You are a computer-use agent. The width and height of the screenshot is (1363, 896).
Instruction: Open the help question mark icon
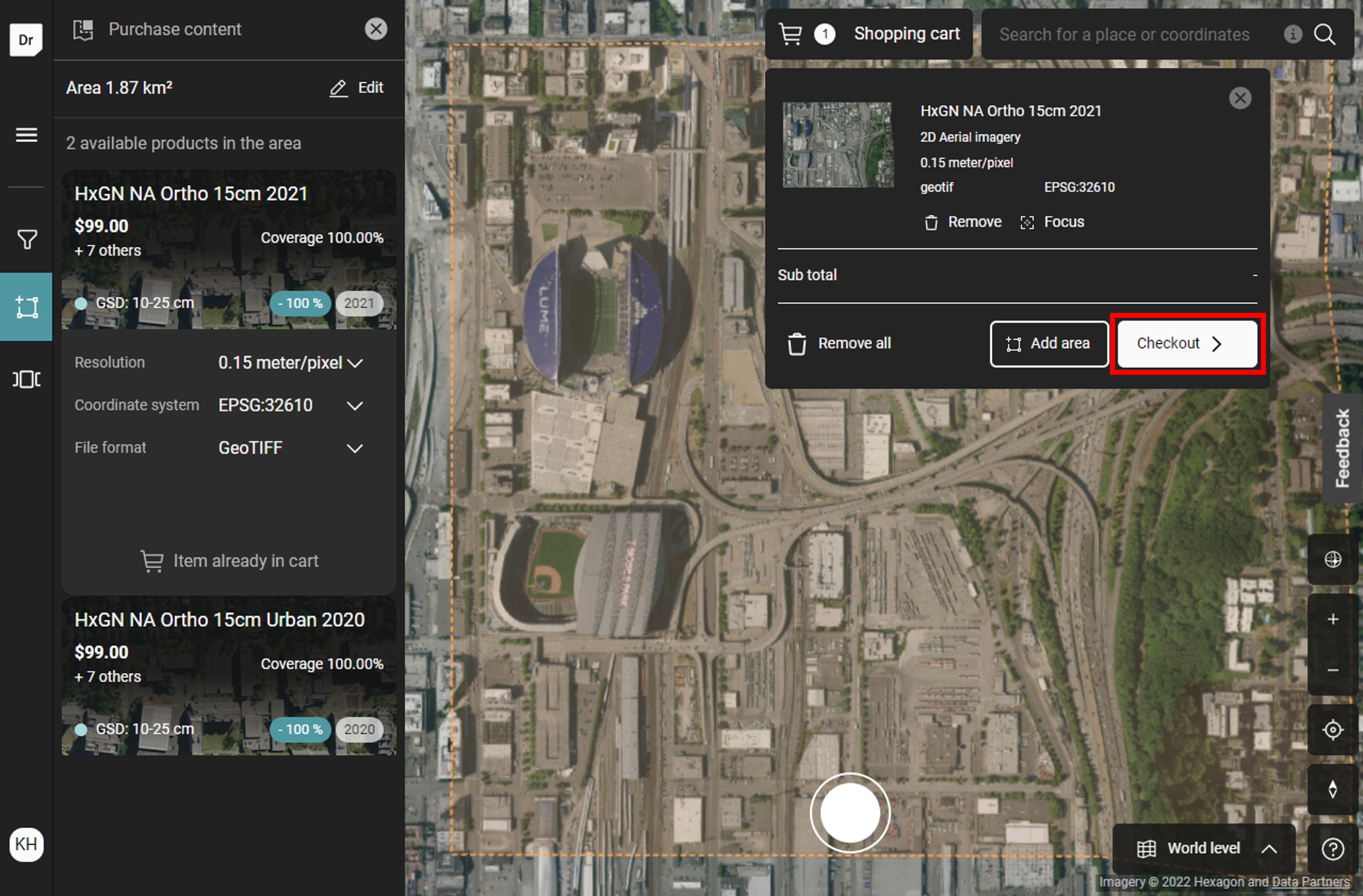(1333, 849)
